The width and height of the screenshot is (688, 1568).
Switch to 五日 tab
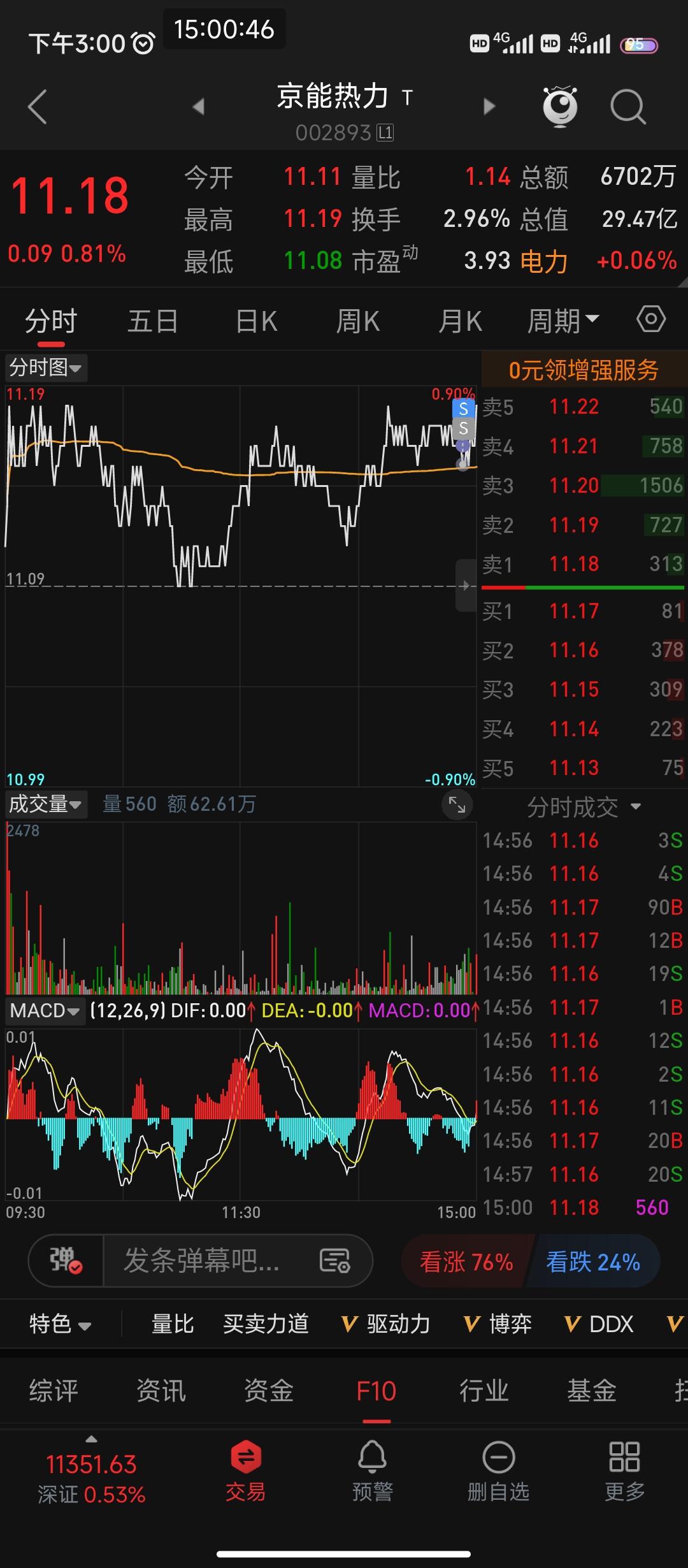pyautogui.click(x=153, y=321)
